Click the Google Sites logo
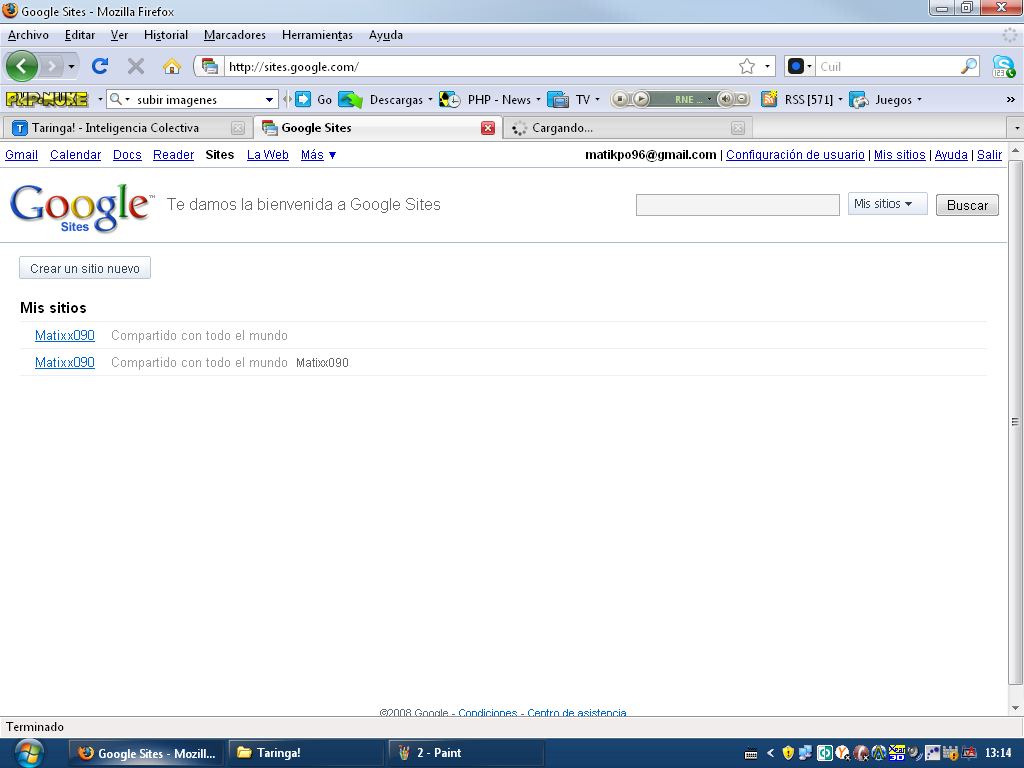The width and height of the screenshot is (1024, 768). point(82,207)
